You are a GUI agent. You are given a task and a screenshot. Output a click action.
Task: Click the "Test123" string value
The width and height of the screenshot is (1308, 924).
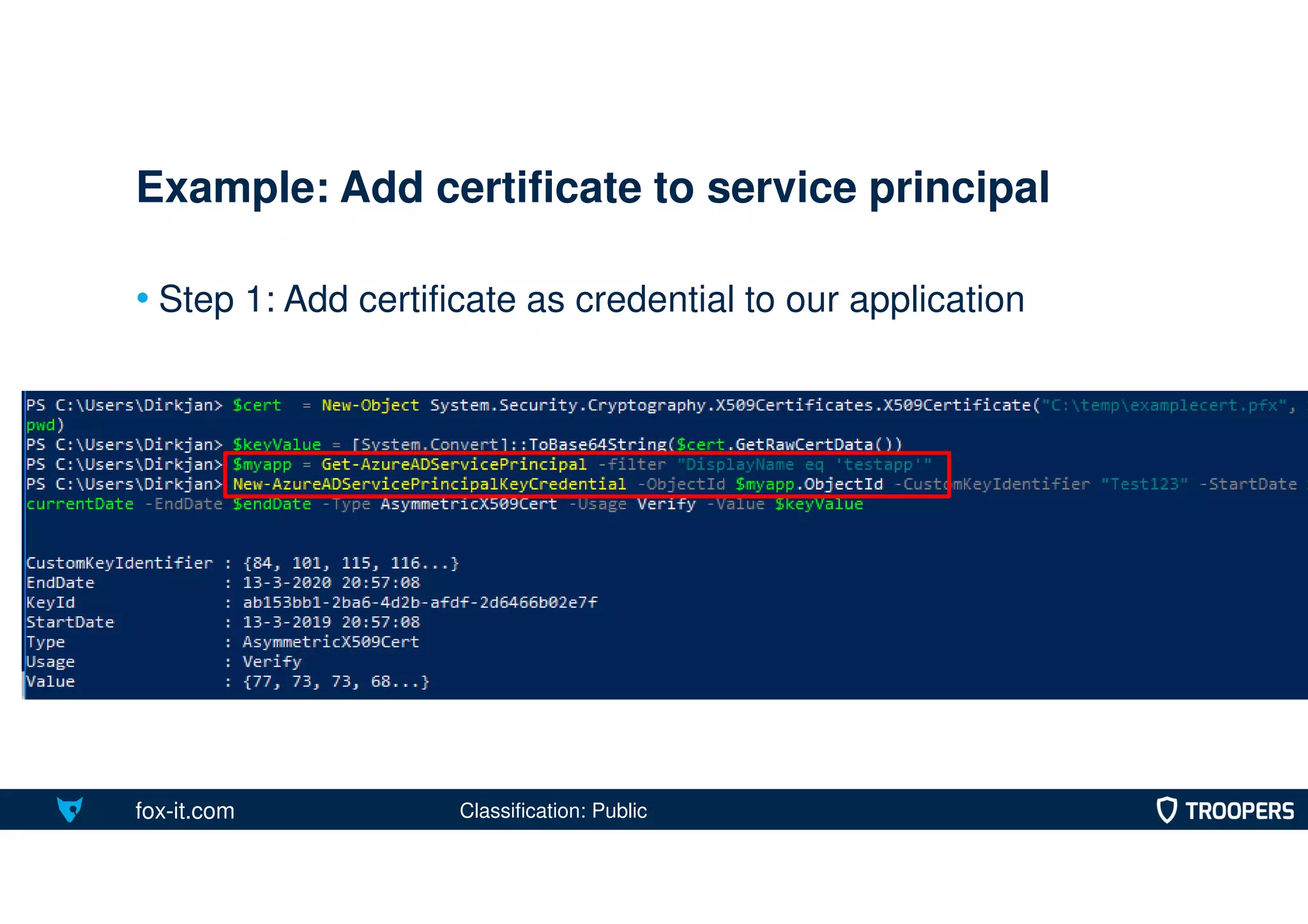click(1144, 484)
